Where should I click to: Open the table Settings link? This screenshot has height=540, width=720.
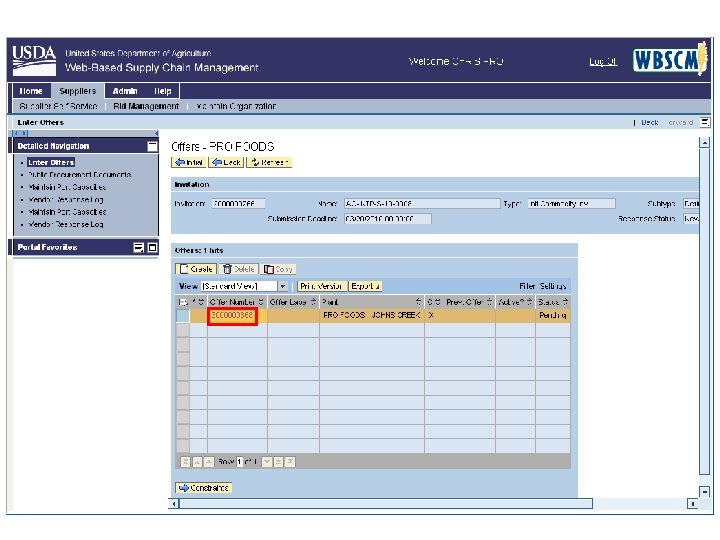pos(553,286)
